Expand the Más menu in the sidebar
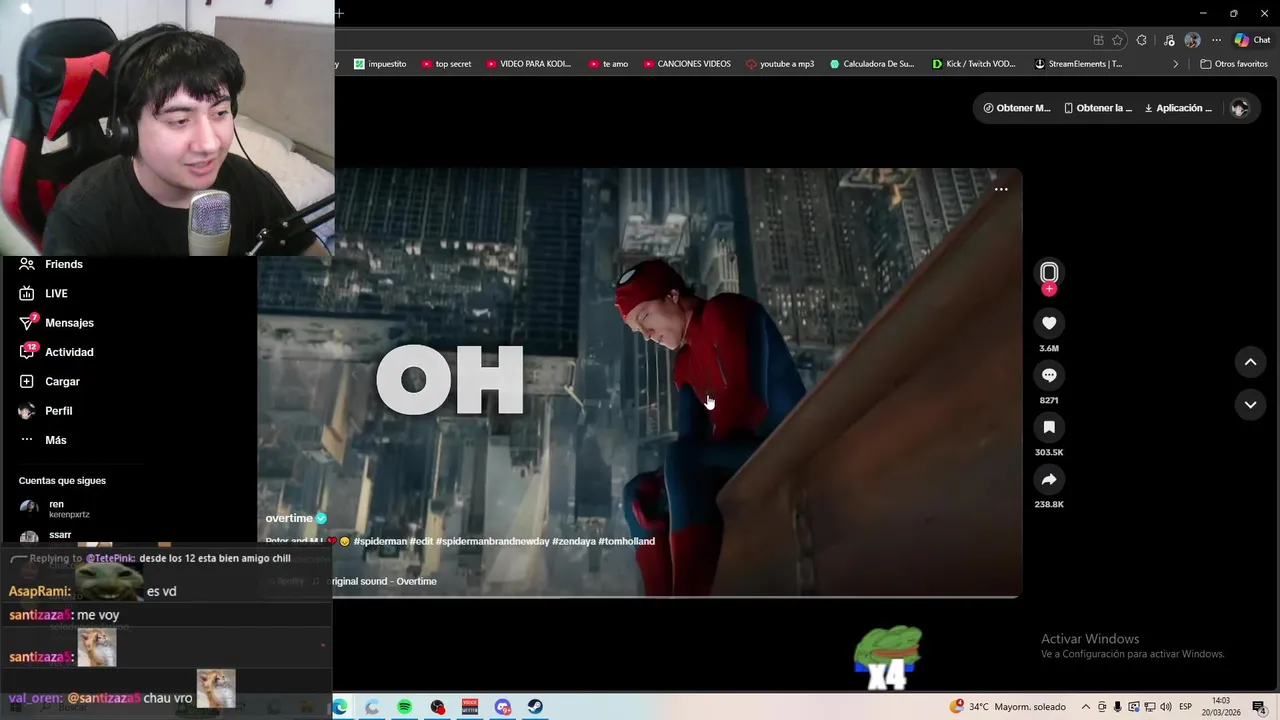 click(43, 440)
